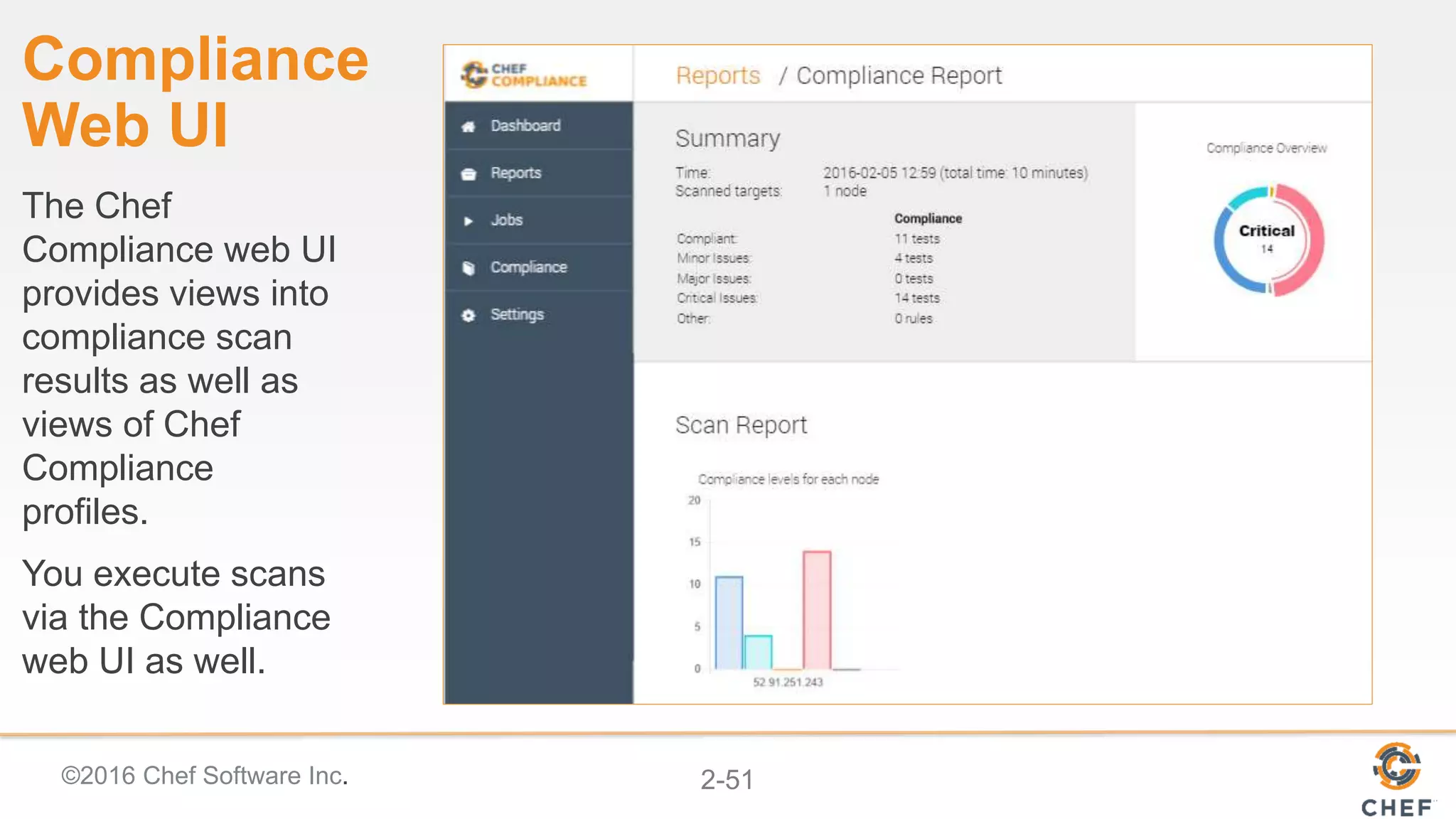Click the Summary heading
This screenshot has width=1456, height=819.
pos(728,139)
